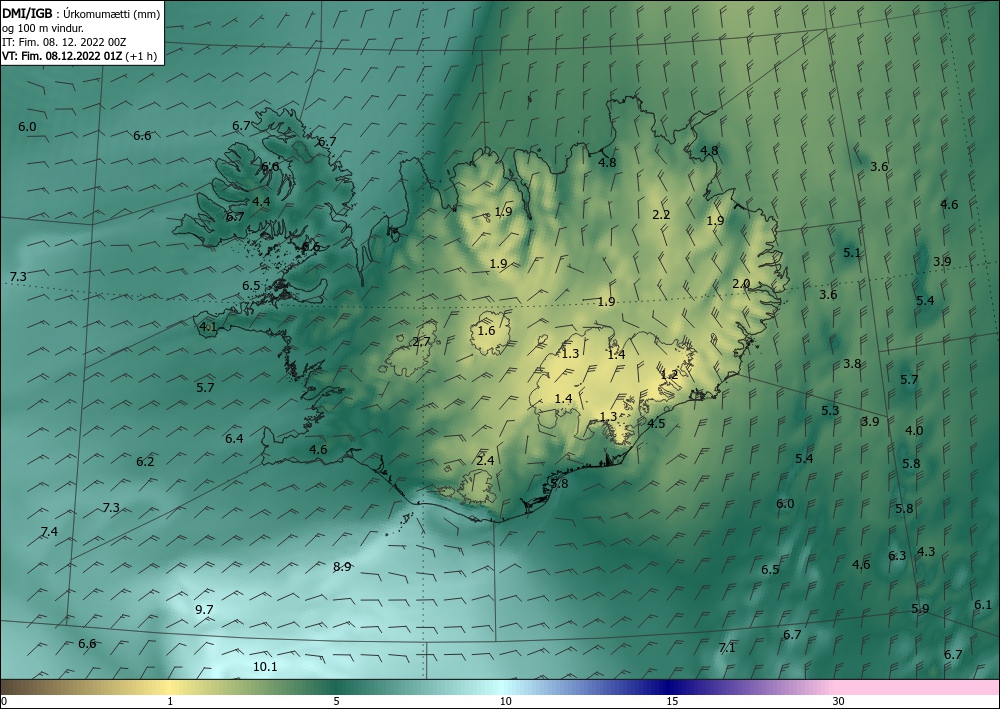Click the 7.4 value on the map

pyautogui.click(x=49, y=531)
